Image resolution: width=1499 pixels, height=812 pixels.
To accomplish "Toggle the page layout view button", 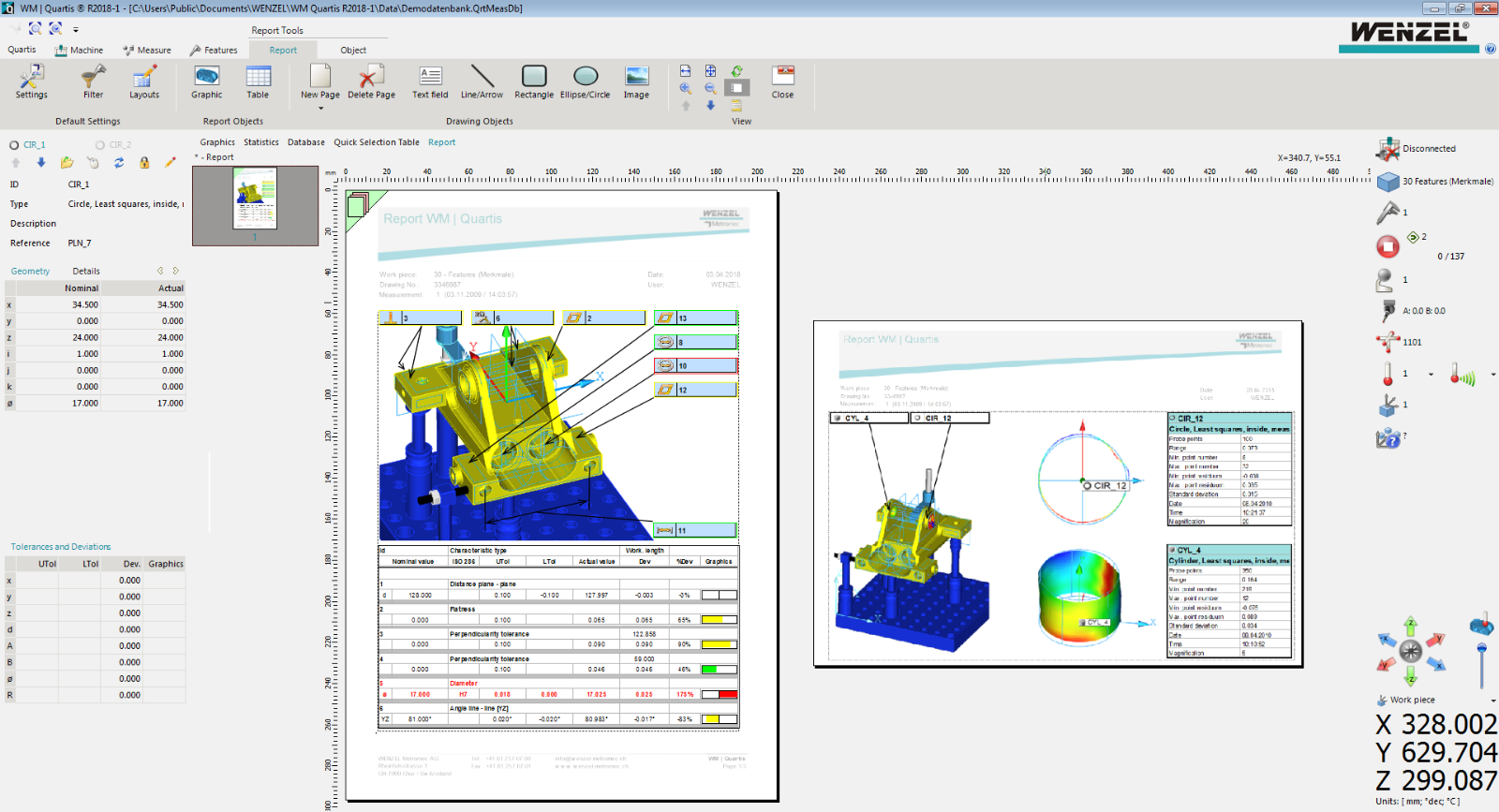I will [736, 88].
